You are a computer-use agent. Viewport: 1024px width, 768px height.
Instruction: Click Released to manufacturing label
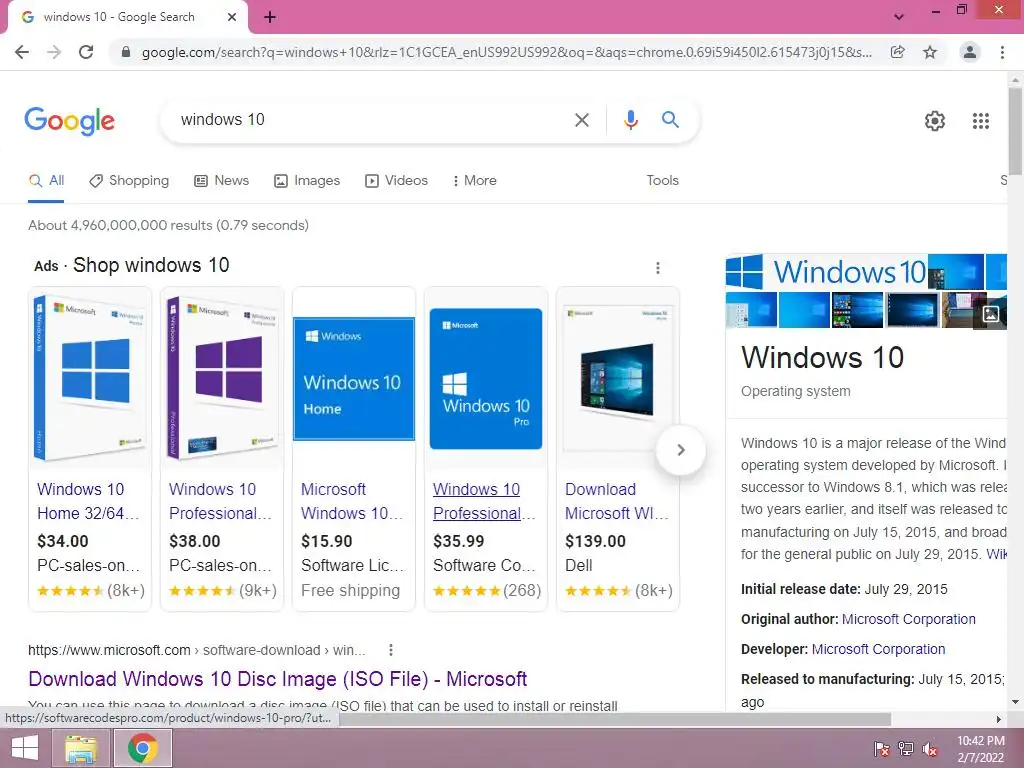point(827,679)
